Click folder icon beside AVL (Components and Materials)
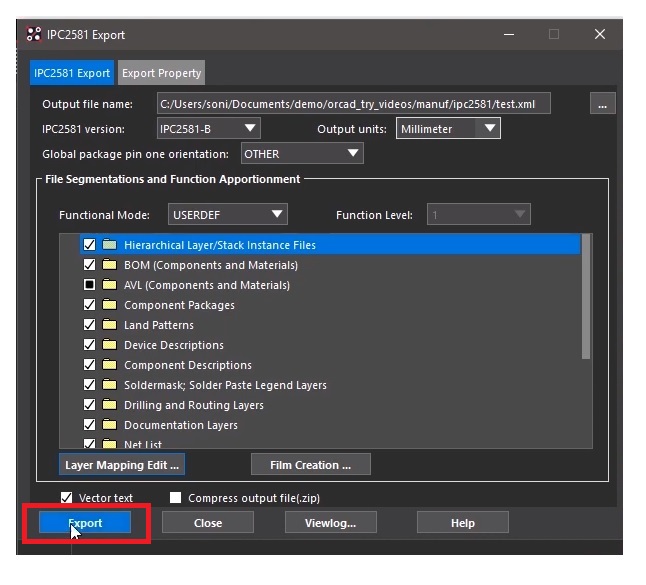The height and width of the screenshot is (585, 646). [x=110, y=284]
